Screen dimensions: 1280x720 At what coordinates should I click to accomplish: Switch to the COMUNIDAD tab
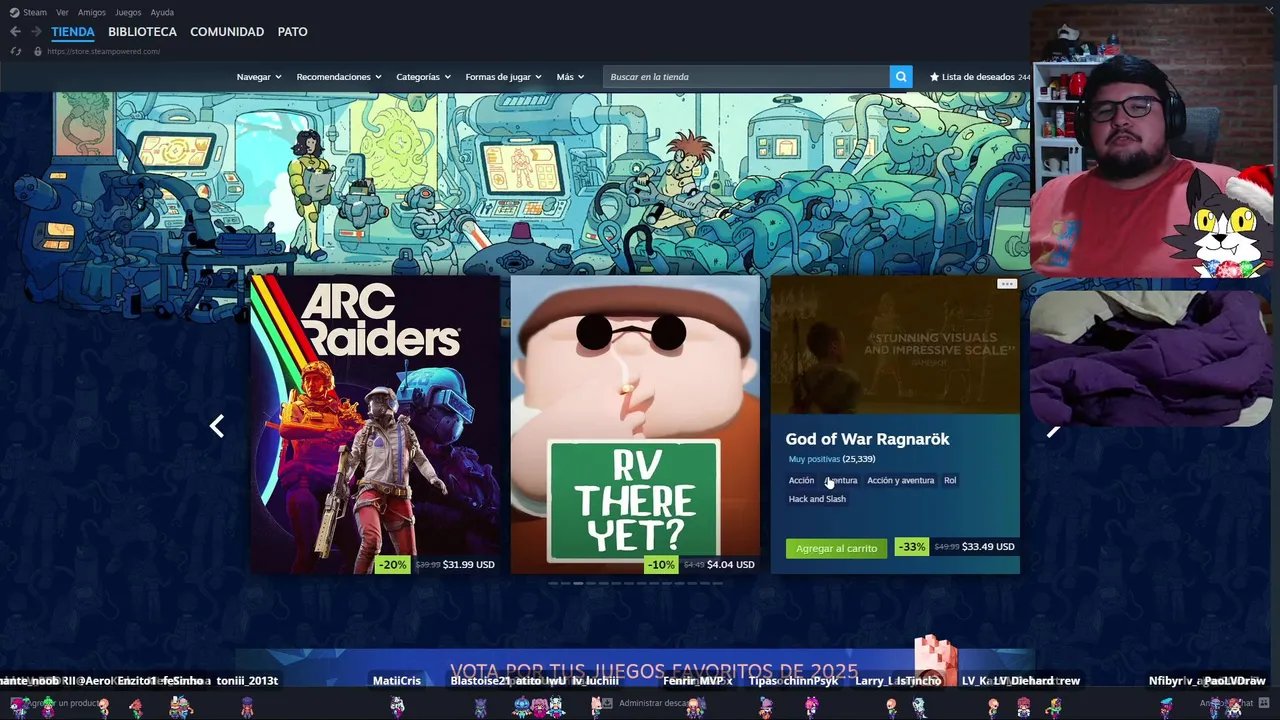tap(227, 32)
